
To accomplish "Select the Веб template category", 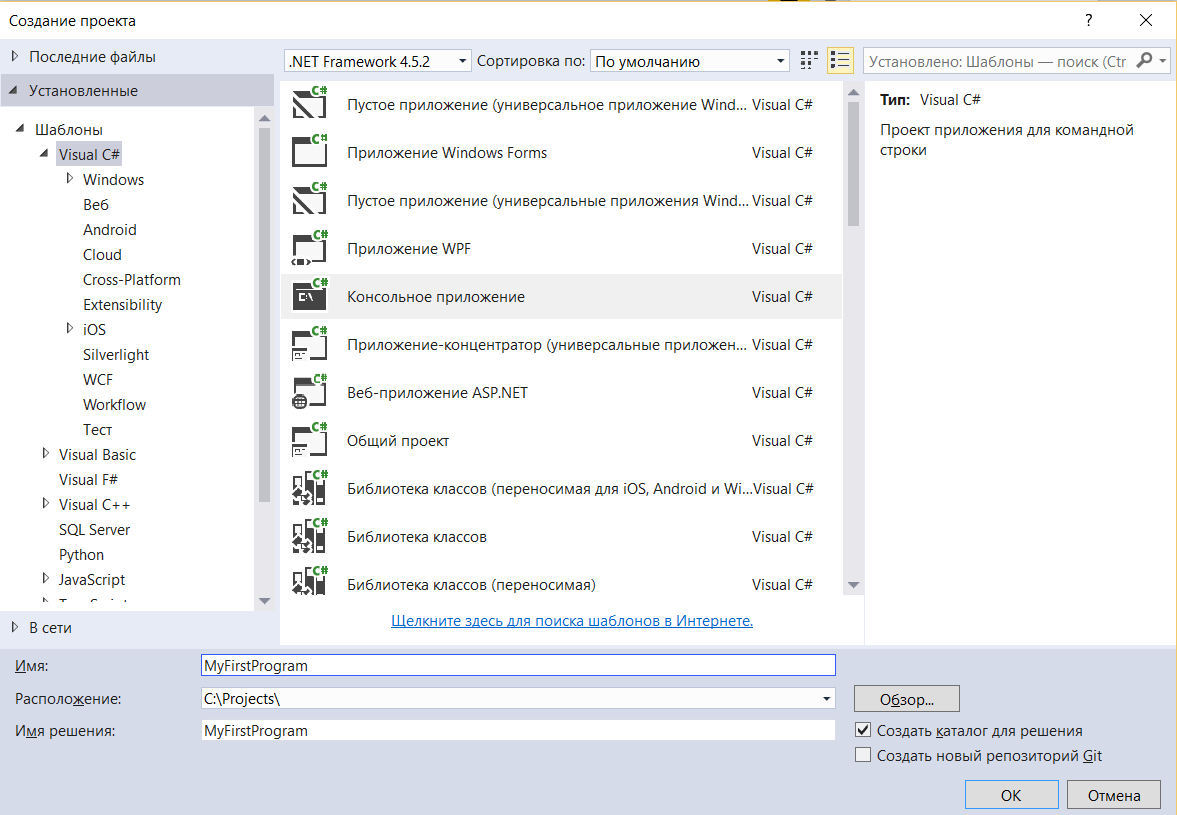I will (96, 204).
